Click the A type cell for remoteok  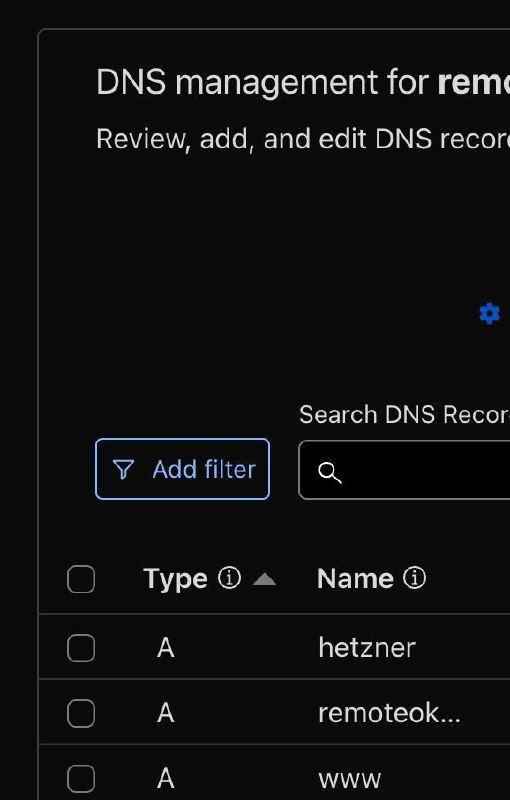pyautogui.click(x=166, y=713)
